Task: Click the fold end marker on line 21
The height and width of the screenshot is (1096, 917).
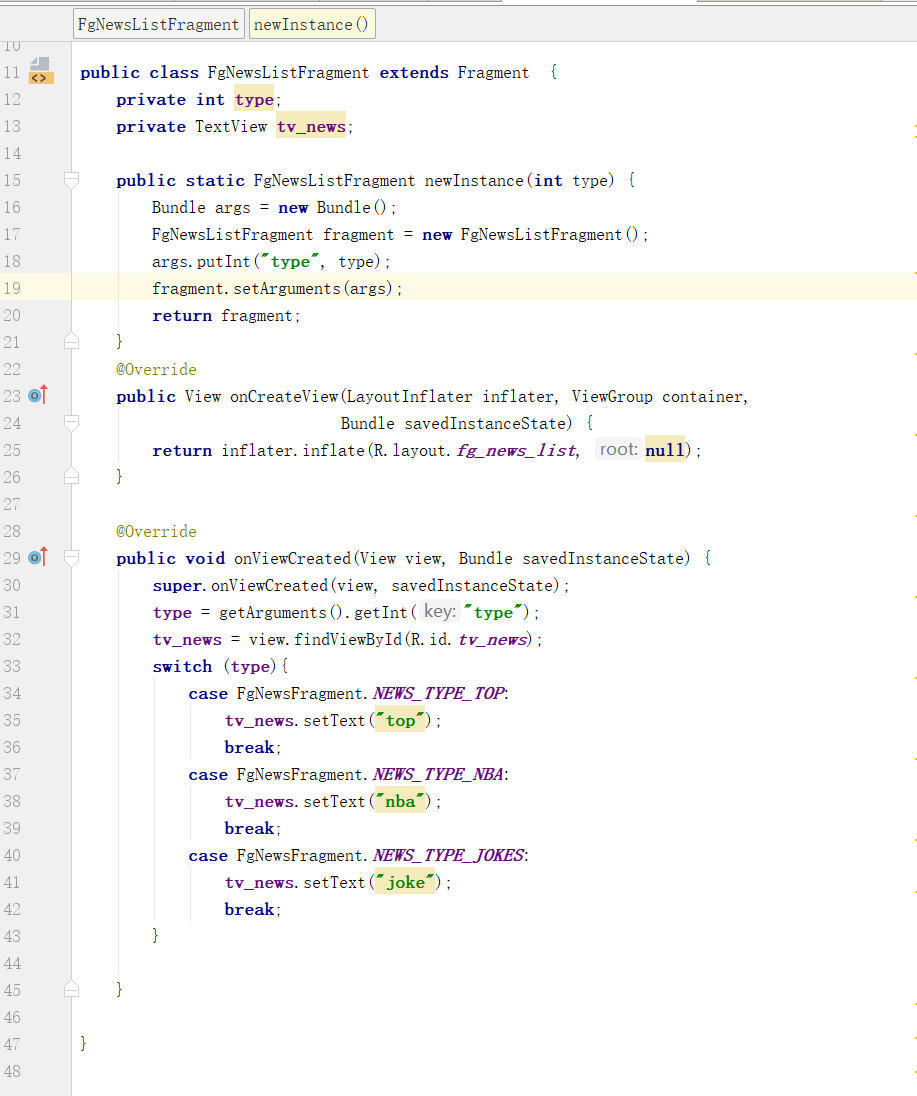Action: point(71,341)
